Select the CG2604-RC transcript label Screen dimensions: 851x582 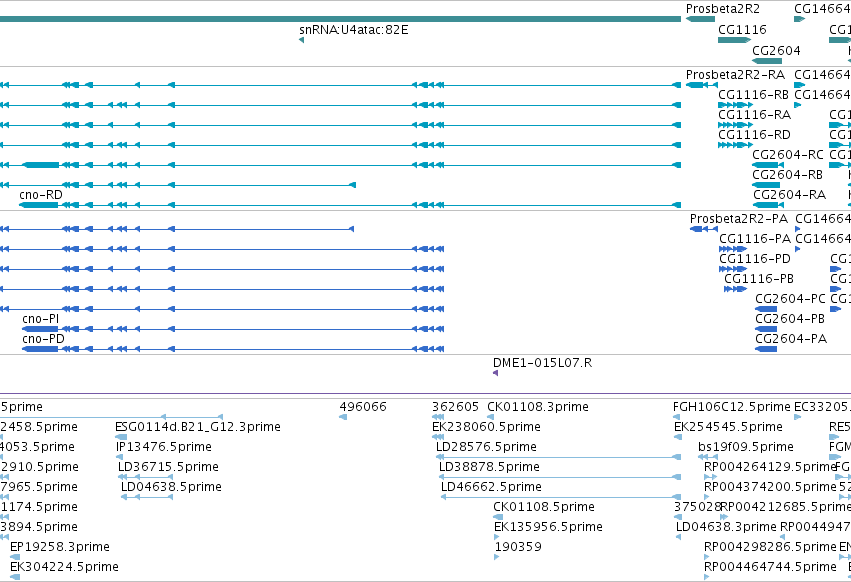pos(788,155)
